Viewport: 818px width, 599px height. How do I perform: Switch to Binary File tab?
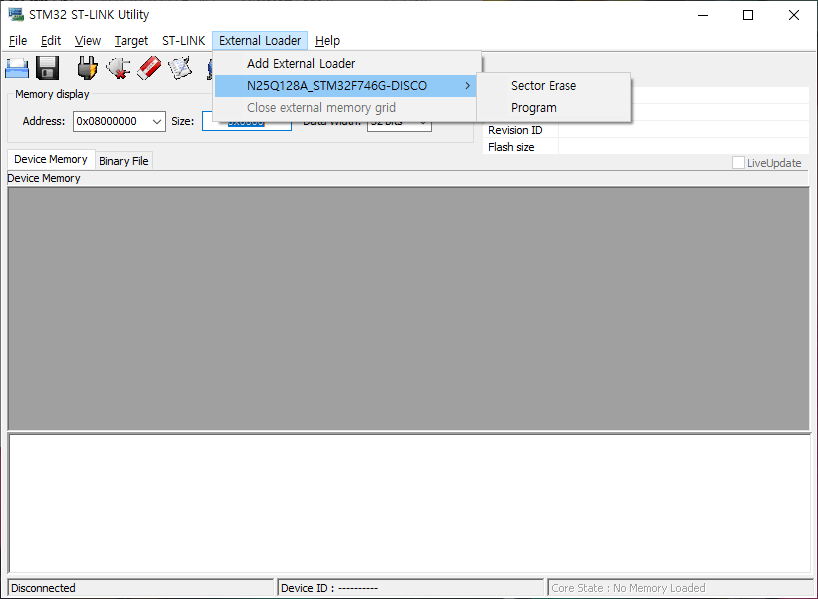pyautogui.click(x=124, y=161)
